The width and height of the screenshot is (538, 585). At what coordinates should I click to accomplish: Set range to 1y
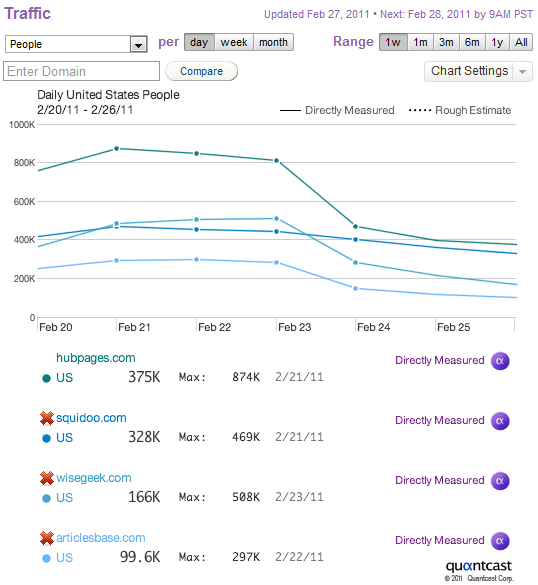(x=497, y=42)
